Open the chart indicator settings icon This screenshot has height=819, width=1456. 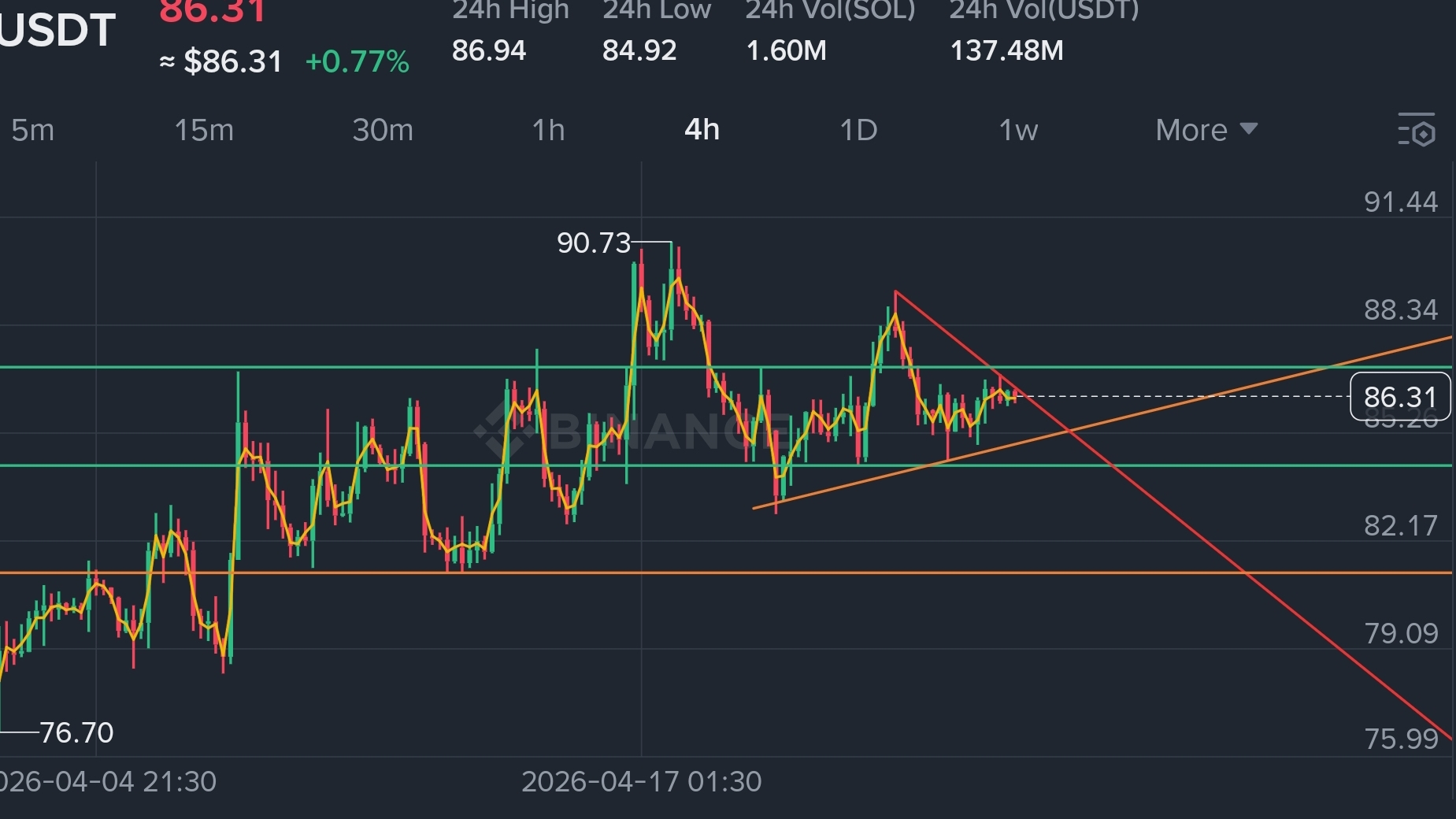click(x=1417, y=130)
